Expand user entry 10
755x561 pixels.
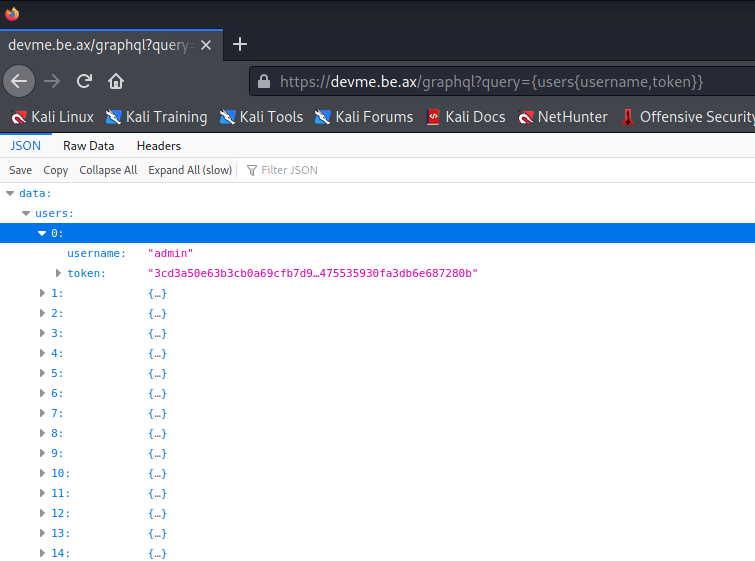pyautogui.click(x=42, y=473)
